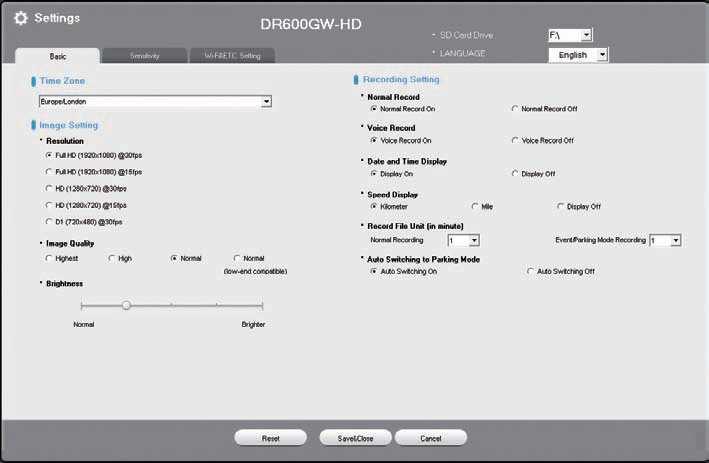Click the Auto Switching to Parking Mode label

(x=423, y=260)
